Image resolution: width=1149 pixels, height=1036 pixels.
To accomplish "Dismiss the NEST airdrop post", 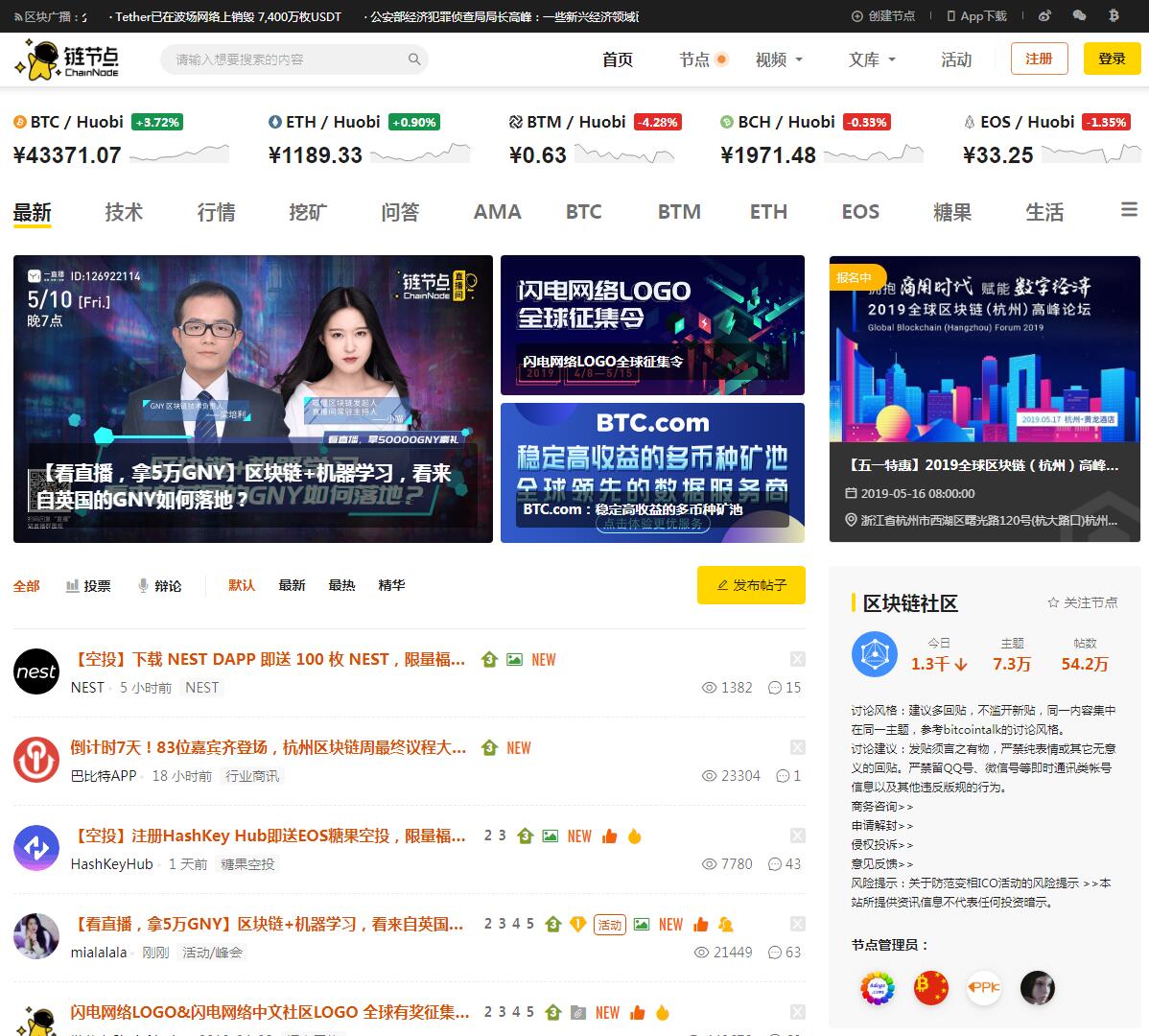I will coord(797,659).
